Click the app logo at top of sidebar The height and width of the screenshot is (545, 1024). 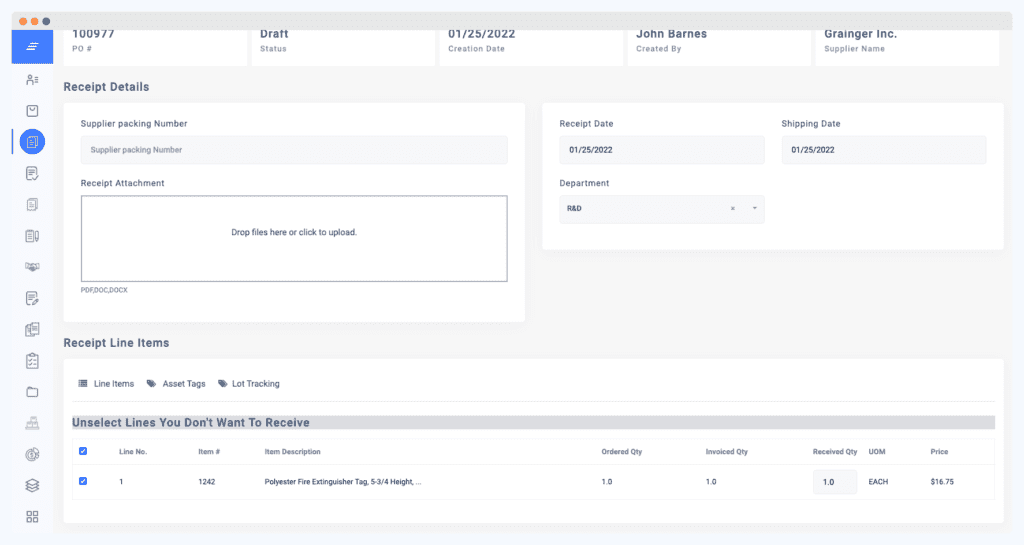(x=32, y=47)
